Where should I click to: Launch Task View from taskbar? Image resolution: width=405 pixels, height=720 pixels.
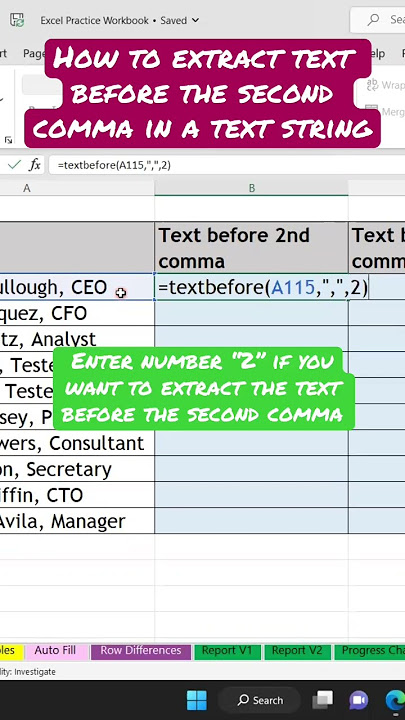[322, 700]
